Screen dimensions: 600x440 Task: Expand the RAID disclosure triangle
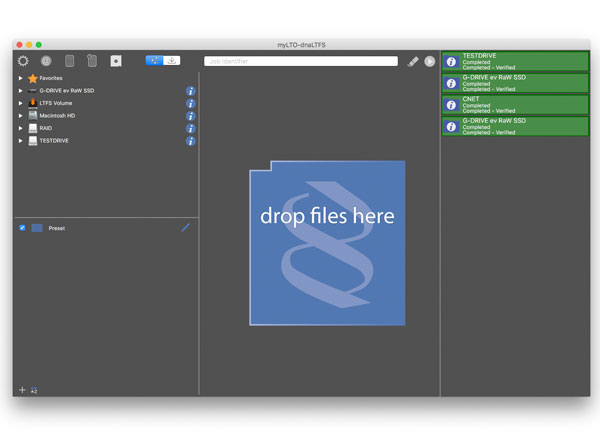pos(20,128)
